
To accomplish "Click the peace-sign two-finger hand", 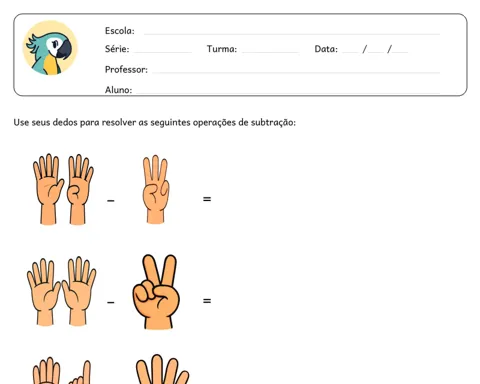I will [156, 292].
